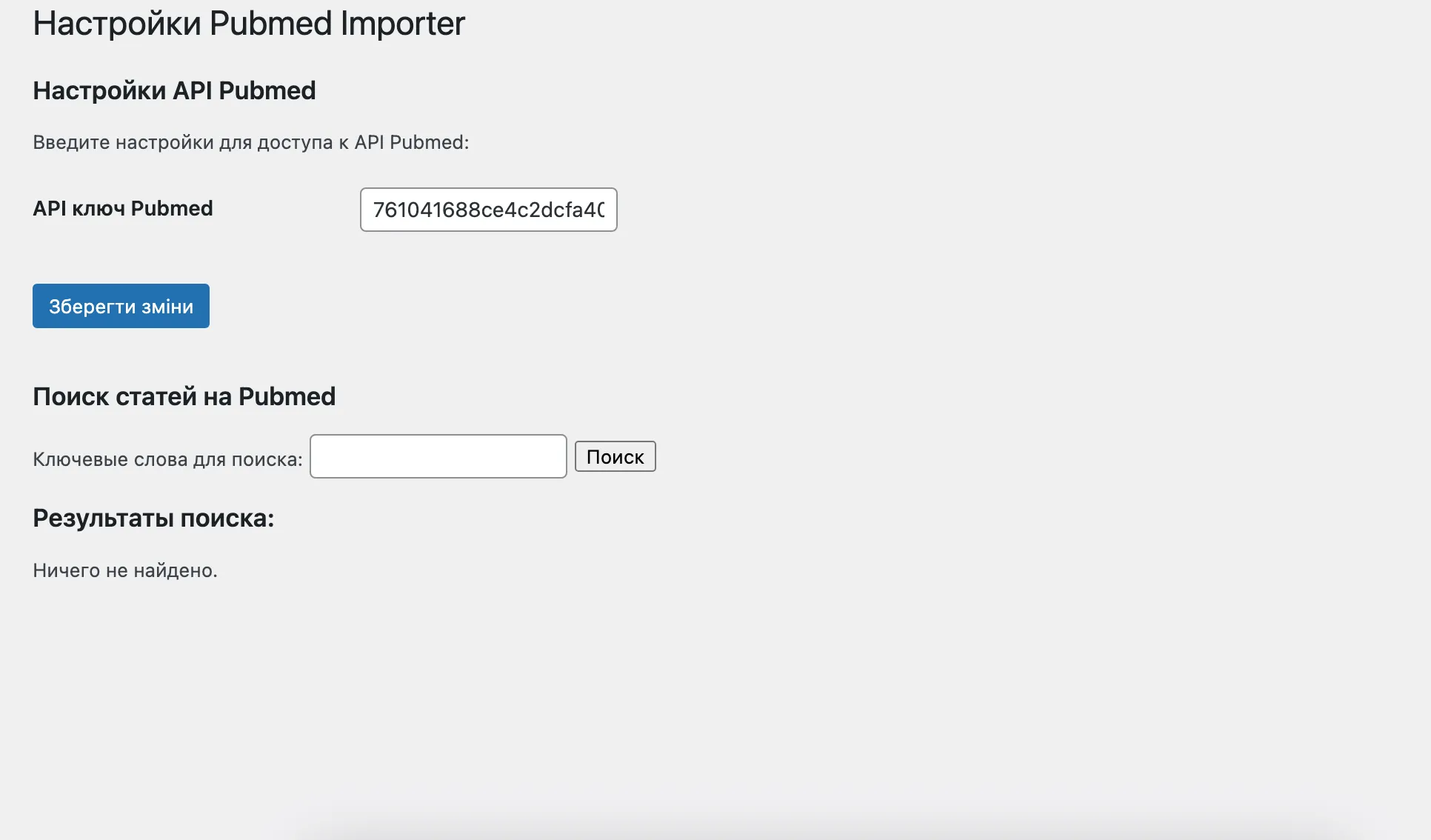This screenshot has width=1431, height=840.
Task: Save settings using Зберегти зміни
Action: 120,305
